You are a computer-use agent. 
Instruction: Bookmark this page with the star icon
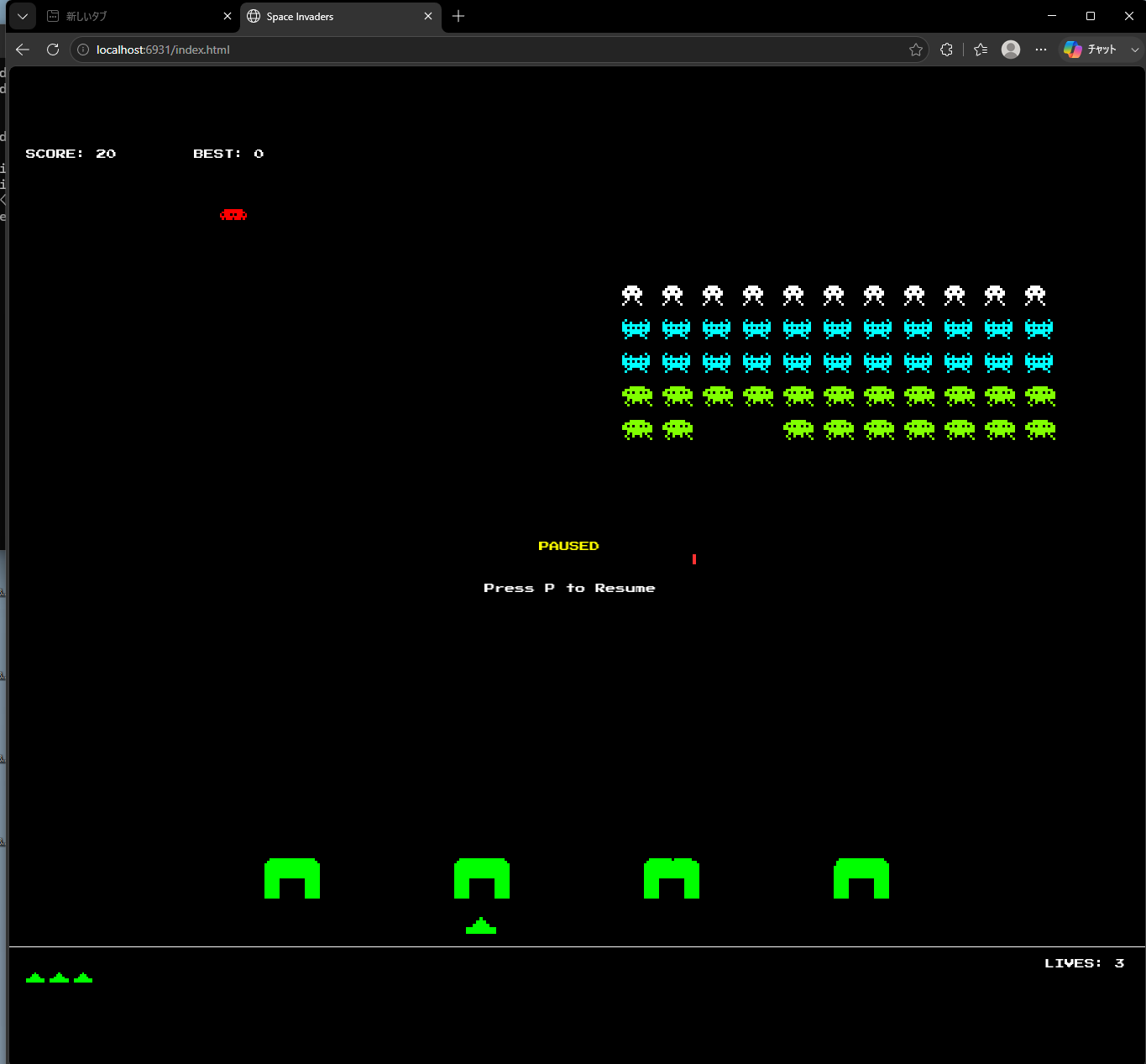(x=916, y=50)
